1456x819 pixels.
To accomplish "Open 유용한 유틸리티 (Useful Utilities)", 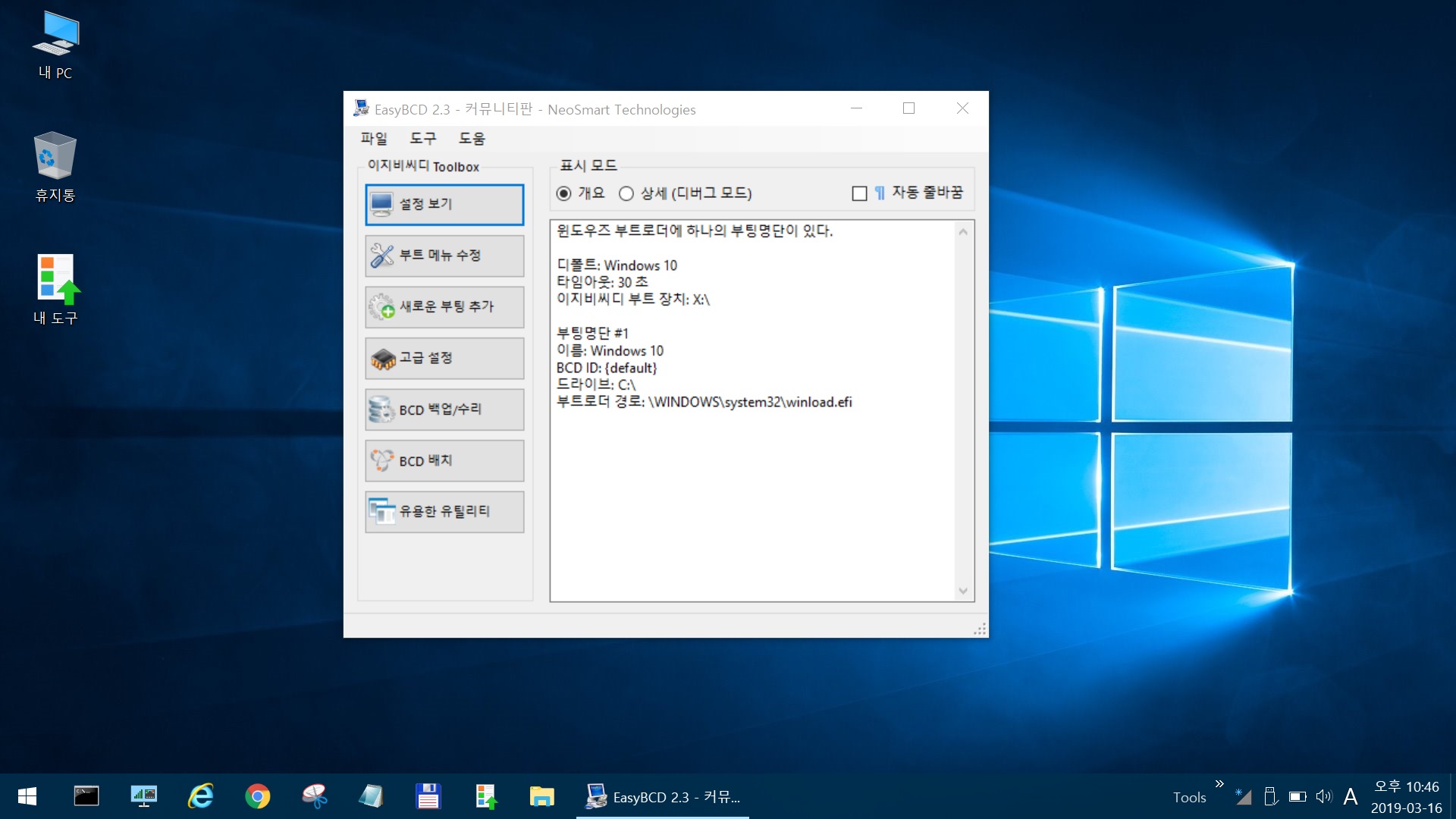I will point(444,512).
